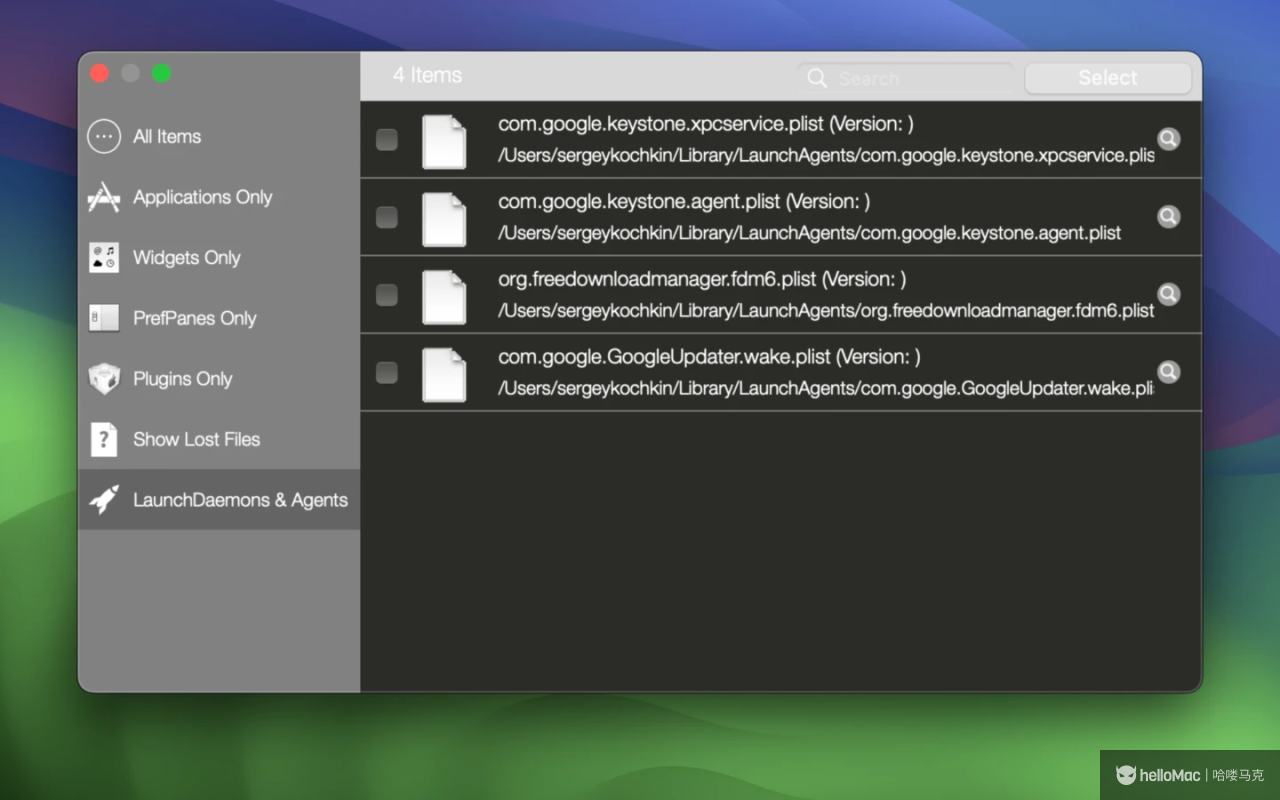Check the box for com.google.keystone.xpcservice.plist
The width and height of the screenshot is (1280, 800).
386,140
